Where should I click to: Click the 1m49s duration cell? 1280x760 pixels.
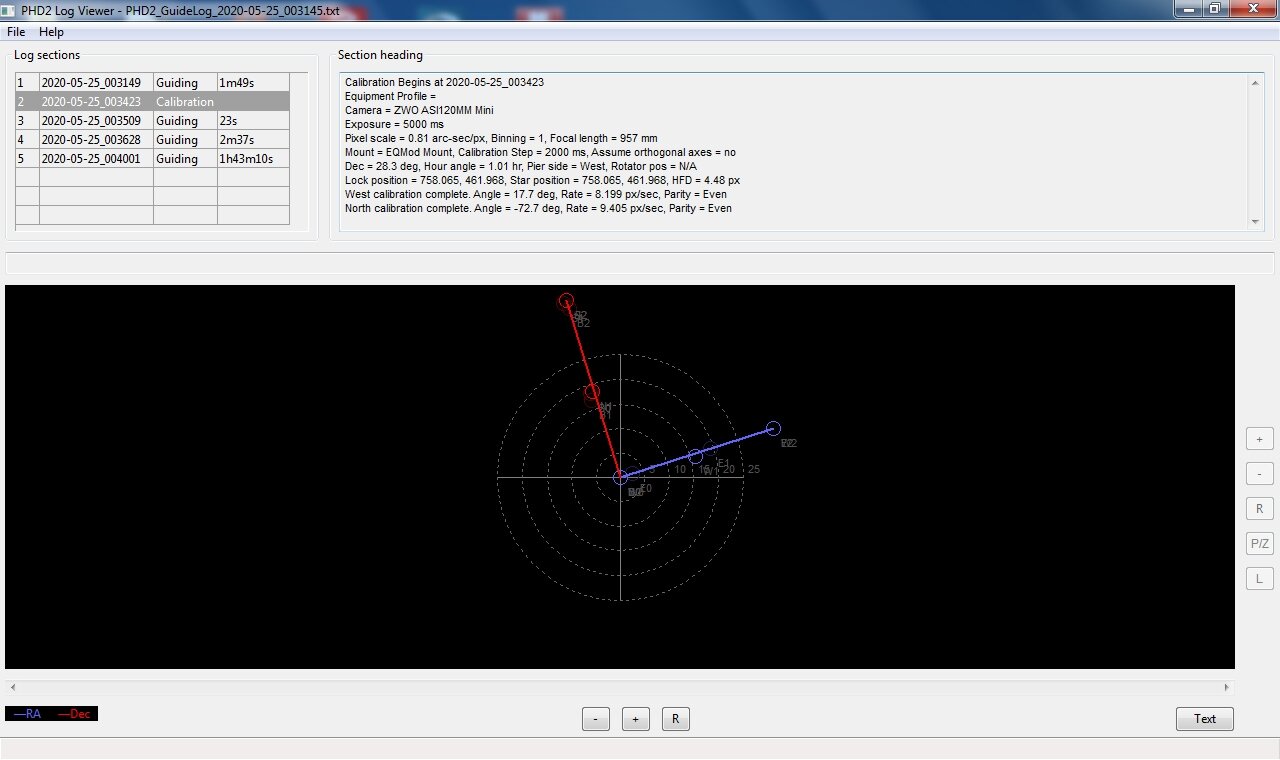coord(253,82)
